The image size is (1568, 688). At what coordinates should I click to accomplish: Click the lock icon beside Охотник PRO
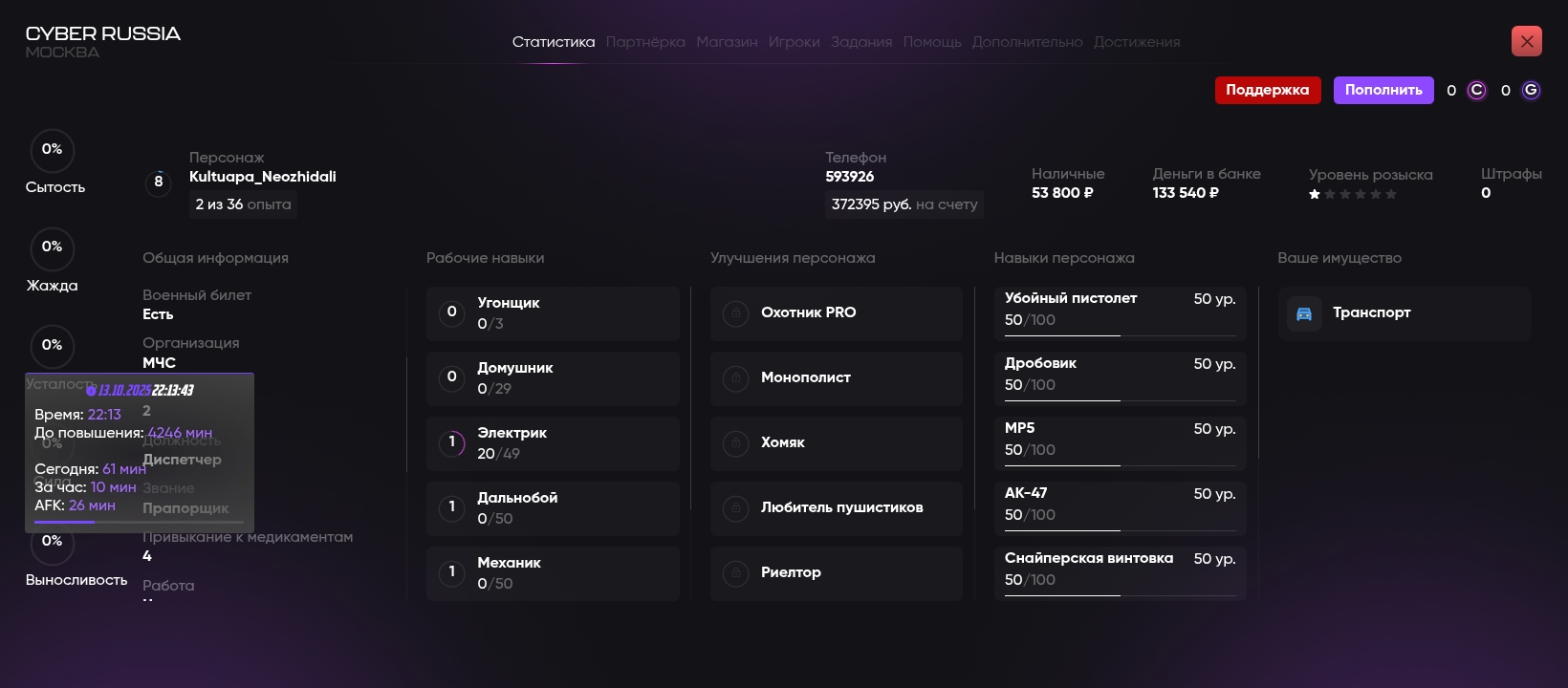click(x=735, y=312)
